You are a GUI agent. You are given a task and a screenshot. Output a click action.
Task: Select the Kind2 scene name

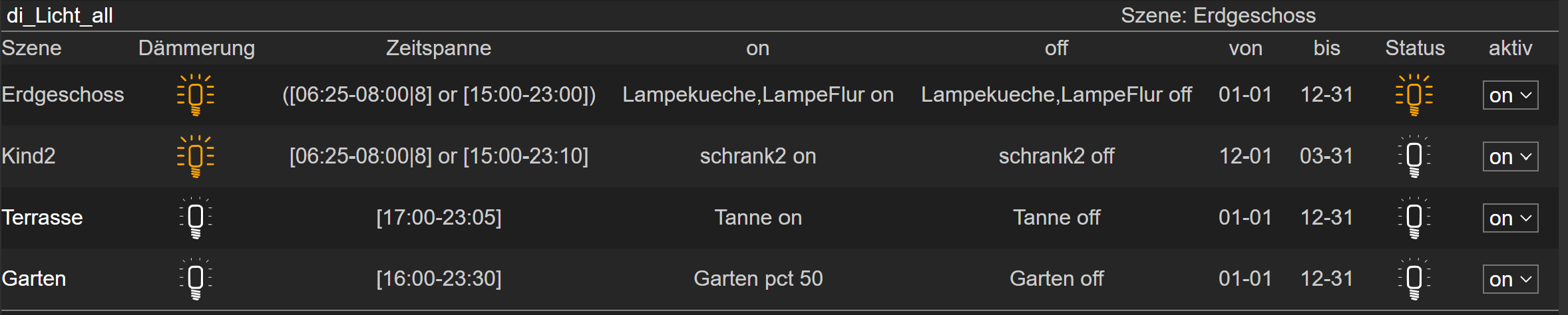[29, 156]
